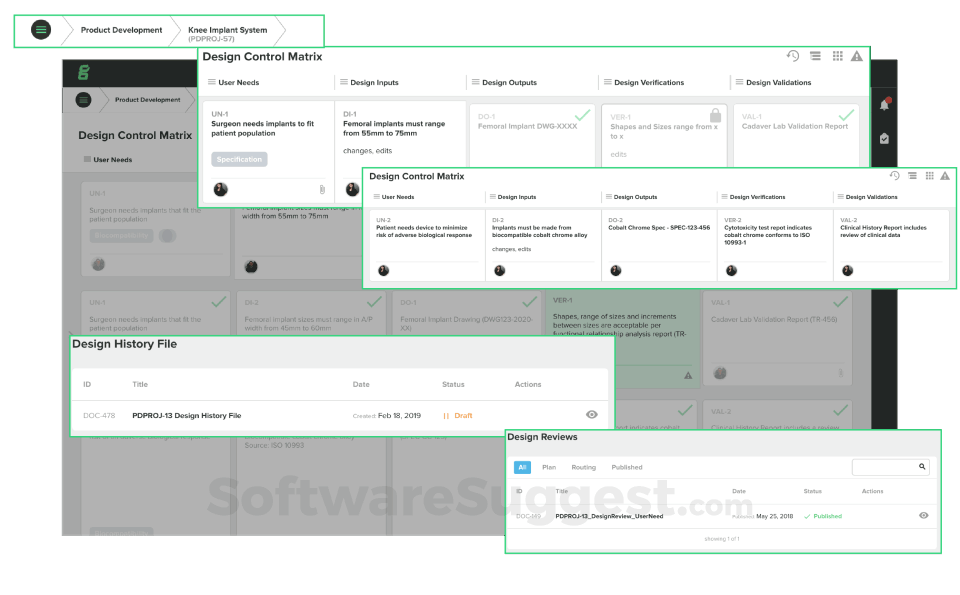960x595 pixels.
Task: Switch to grid view in top Design Control Matrix panel
Action: (x=838, y=56)
